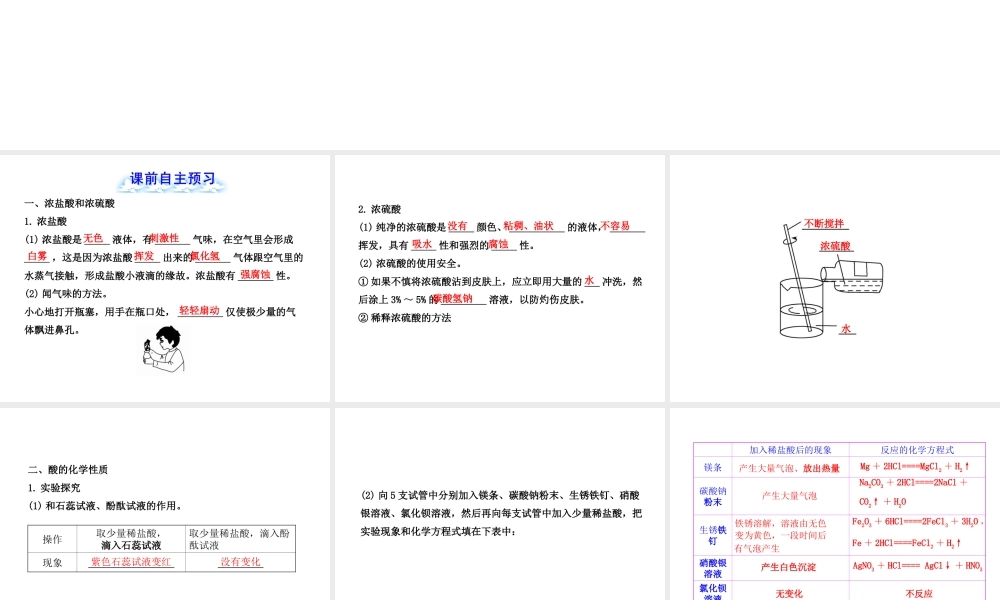Image resolution: width=1000 pixels, height=600 pixels.
Task: Click the table cell containing 滴入石蕊试液
Action: point(131,539)
